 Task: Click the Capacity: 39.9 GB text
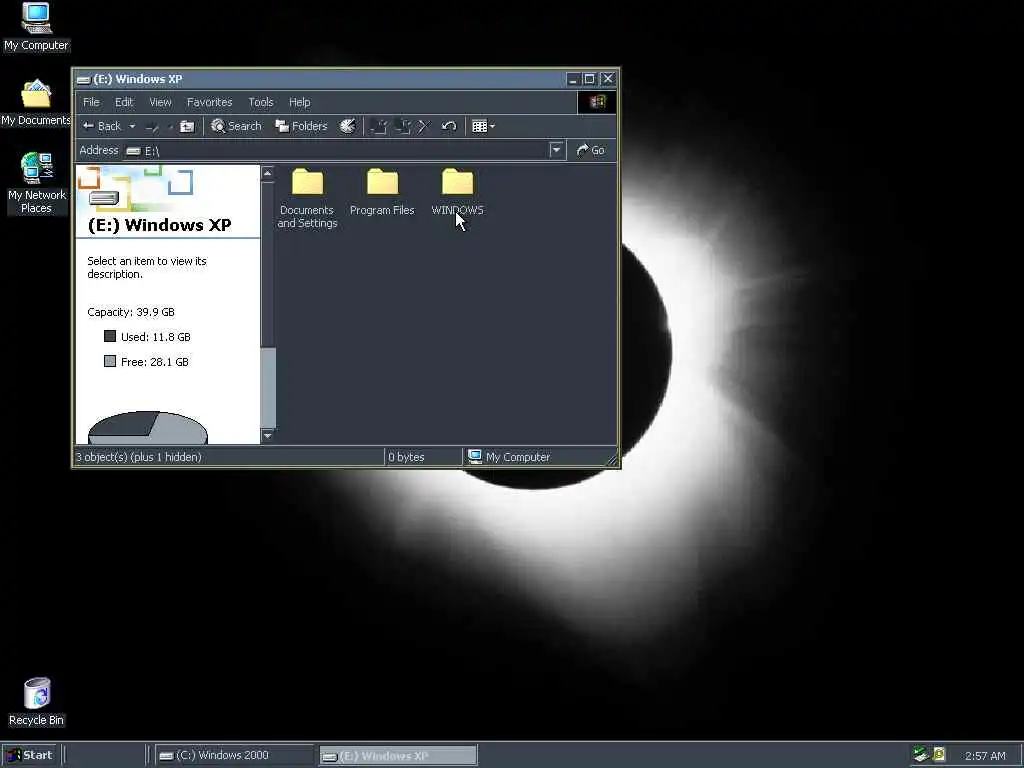pyautogui.click(x=131, y=312)
